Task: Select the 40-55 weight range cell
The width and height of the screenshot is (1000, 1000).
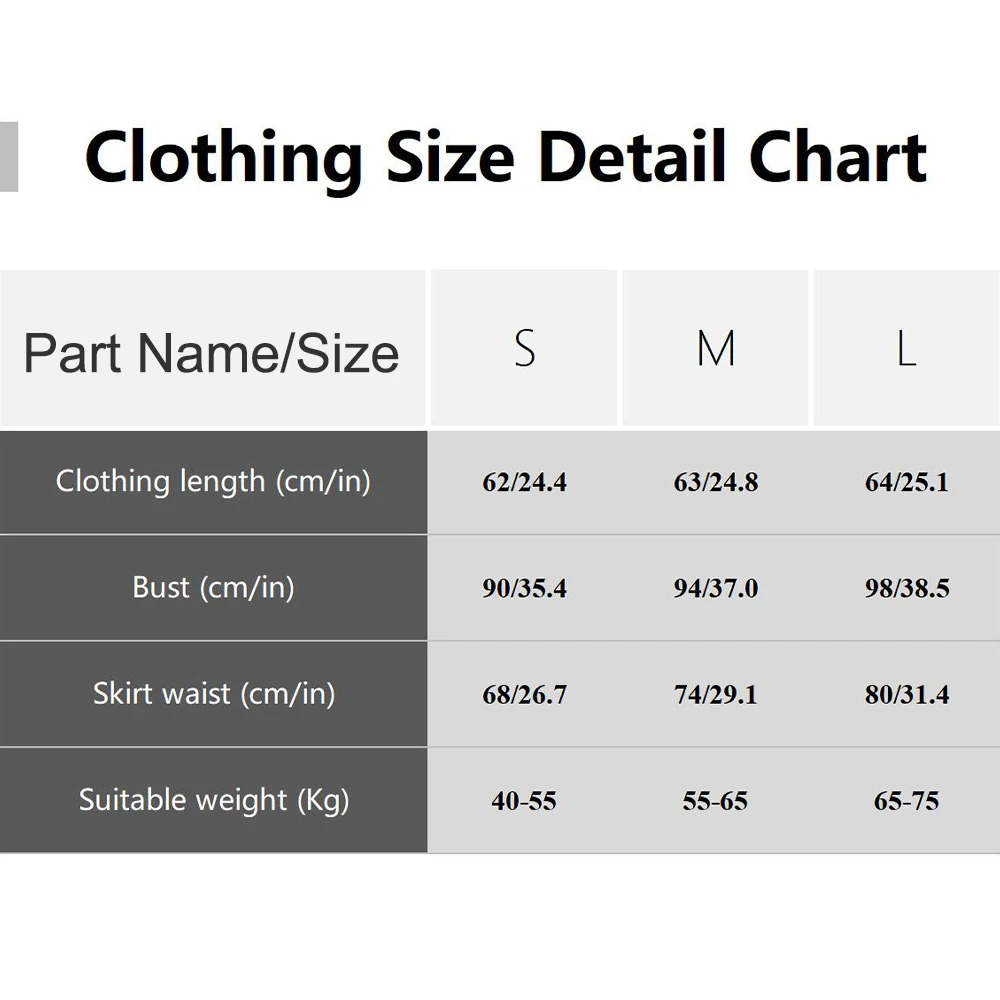Action: pos(524,801)
